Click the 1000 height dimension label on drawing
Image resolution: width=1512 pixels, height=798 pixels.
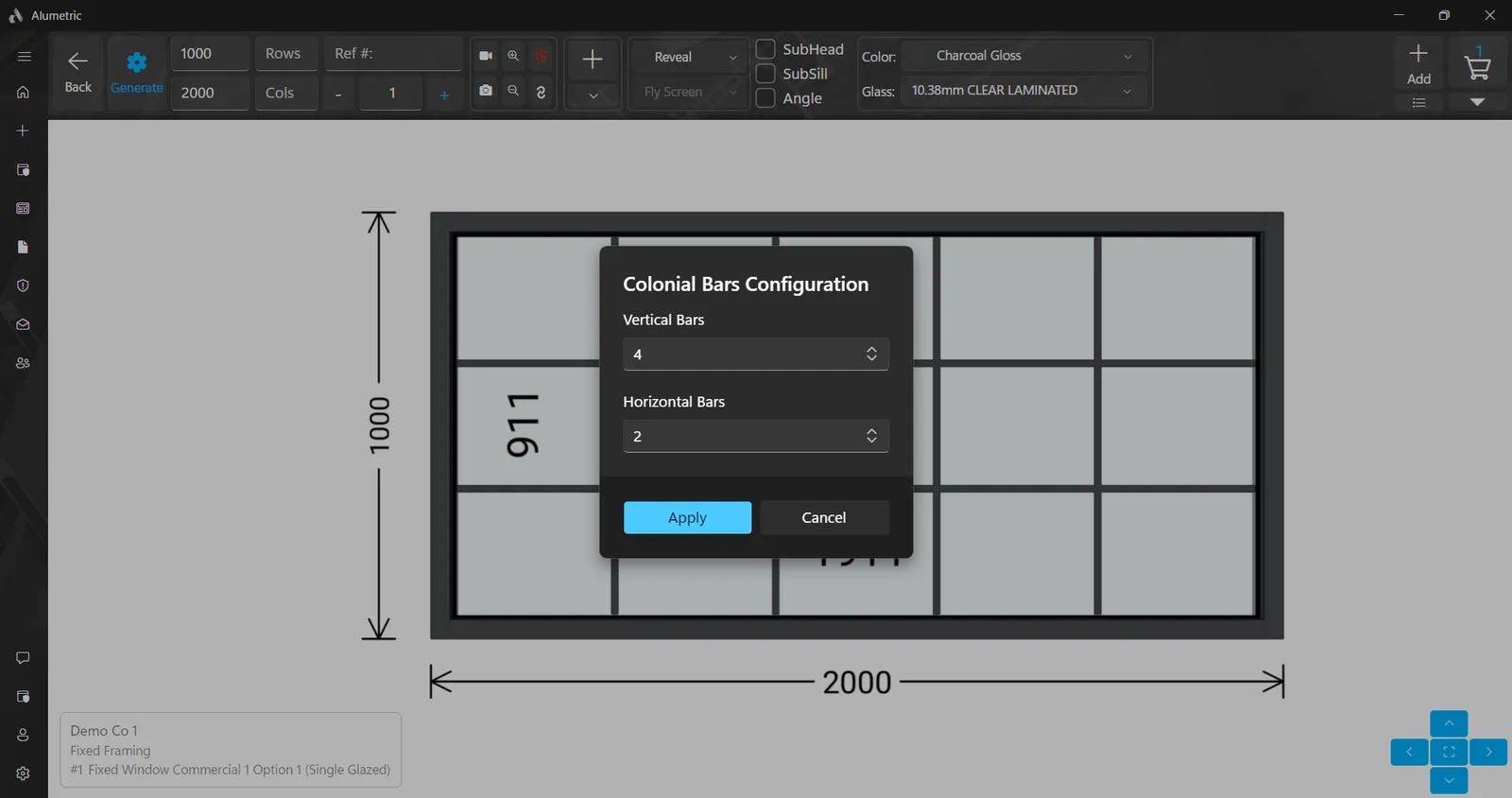(x=379, y=425)
